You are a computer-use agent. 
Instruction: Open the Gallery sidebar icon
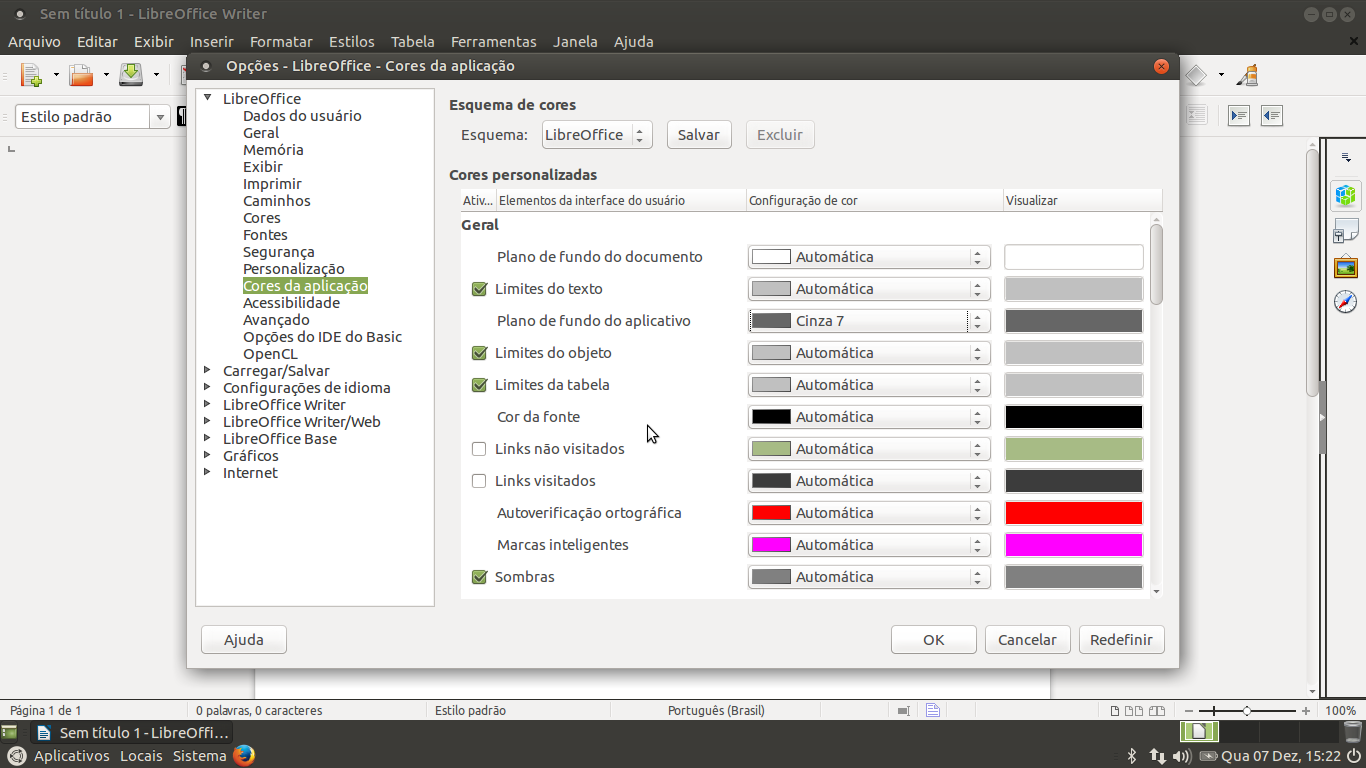(1346, 267)
